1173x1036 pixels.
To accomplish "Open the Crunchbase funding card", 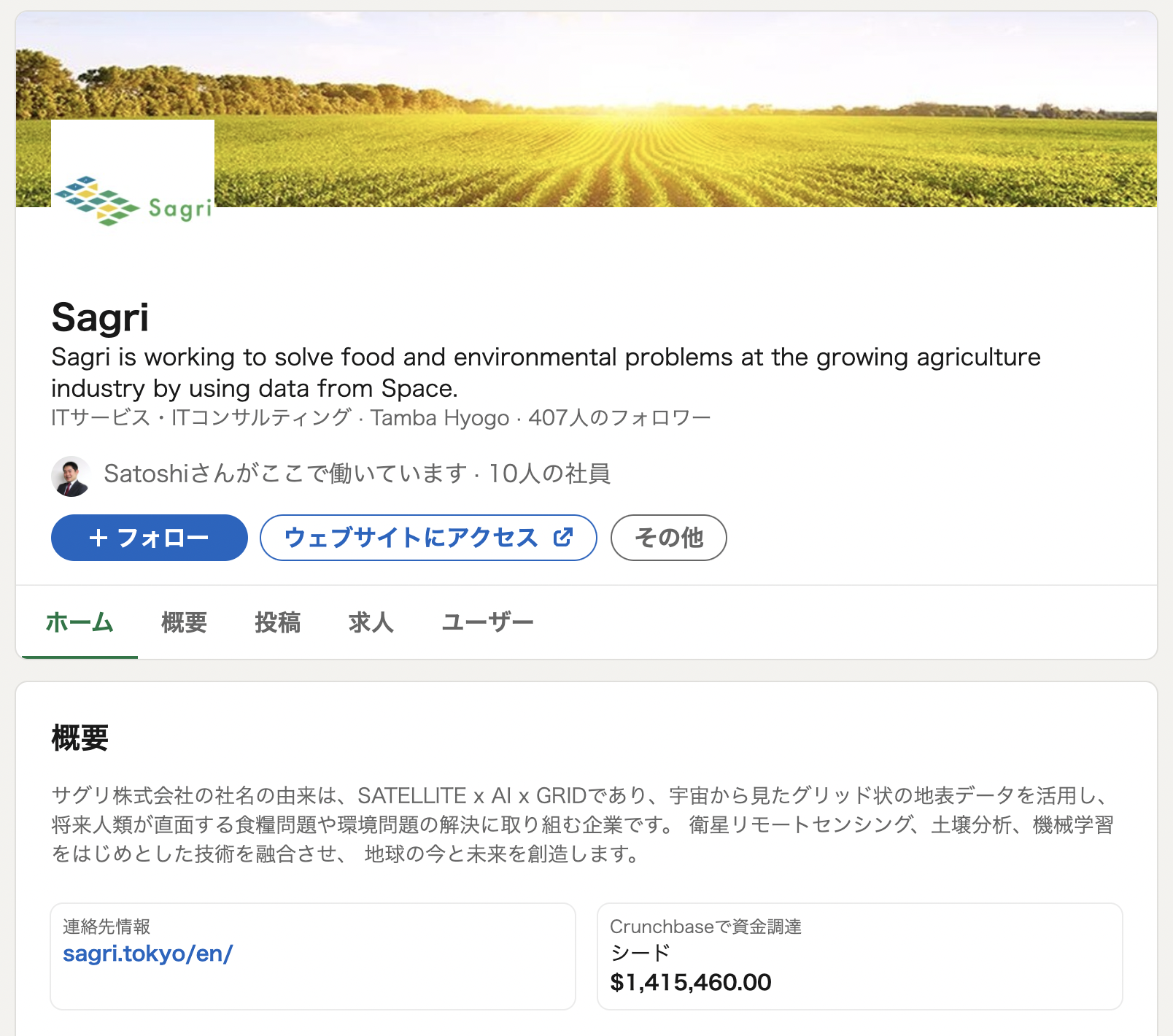I will pos(860,956).
